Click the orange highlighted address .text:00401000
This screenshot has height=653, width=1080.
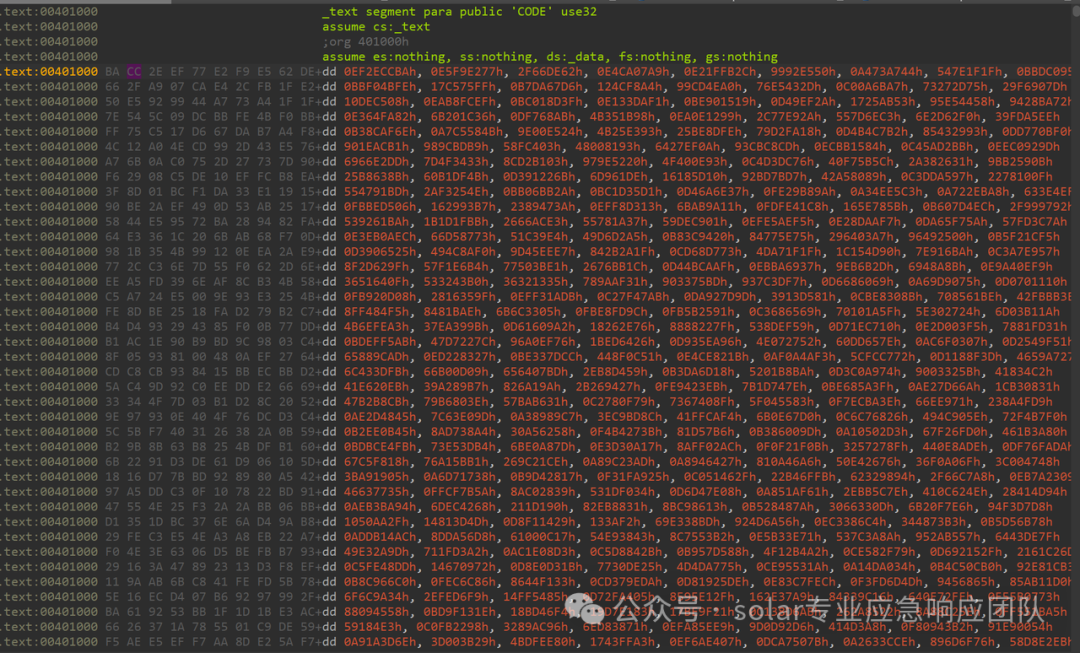click(49, 72)
